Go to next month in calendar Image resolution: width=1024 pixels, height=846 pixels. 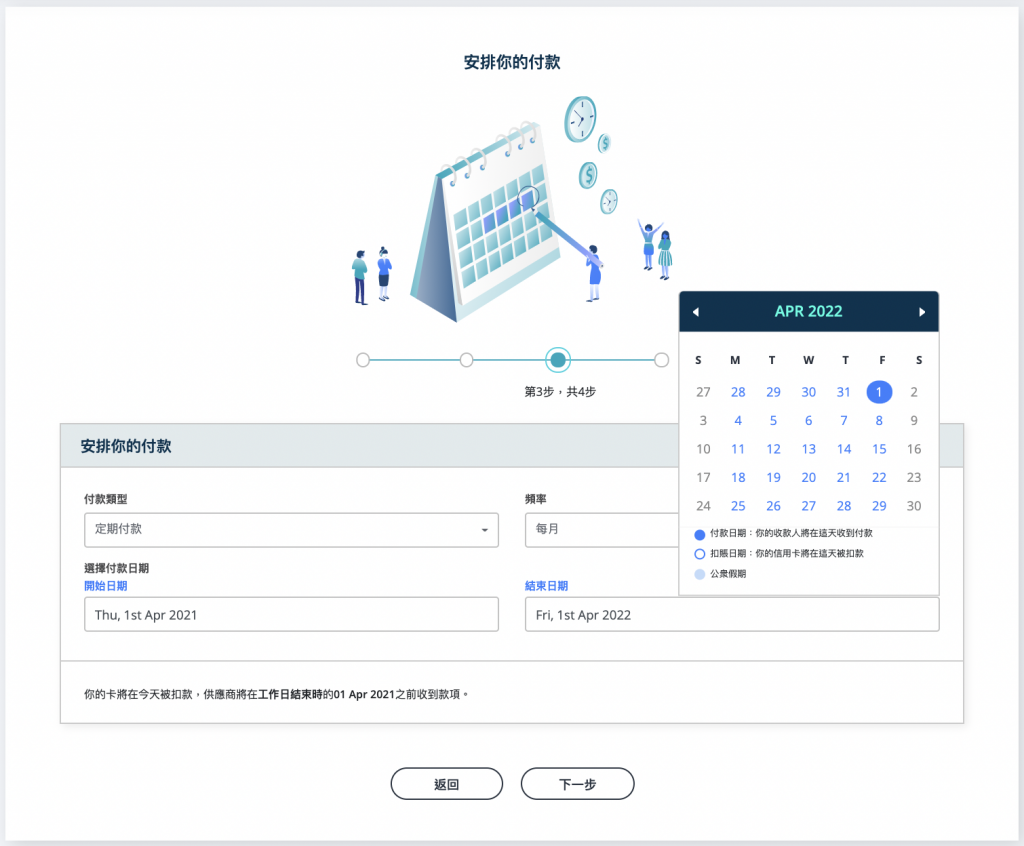click(x=921, y=312)
